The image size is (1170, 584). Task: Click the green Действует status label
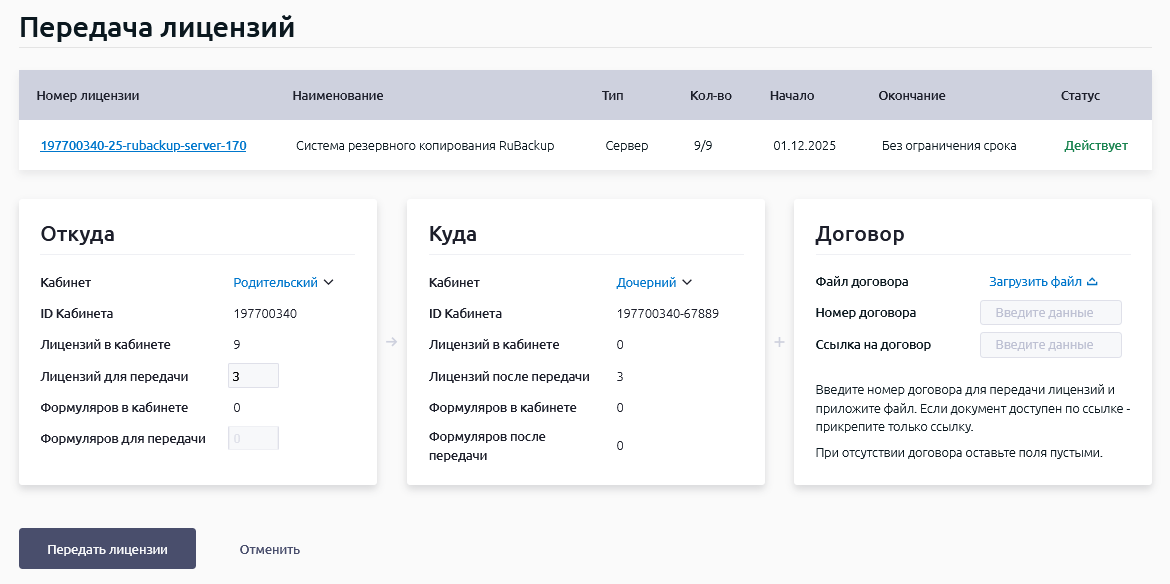click(x=1095, y=146)
